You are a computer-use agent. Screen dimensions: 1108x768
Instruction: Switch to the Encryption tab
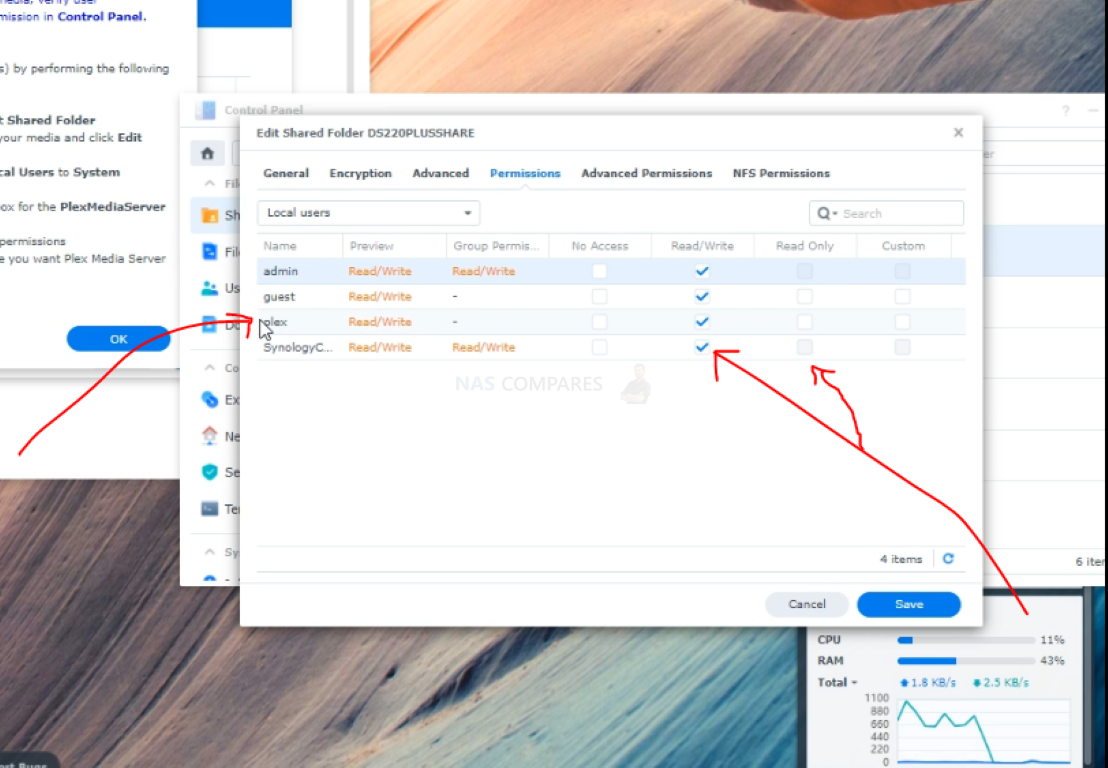(360, 173)
